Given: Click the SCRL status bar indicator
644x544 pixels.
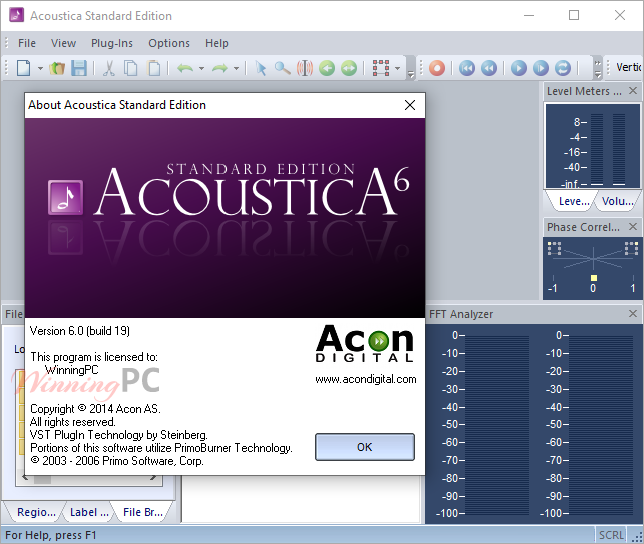Looking at the screenshot, I should pyautogui.click(x=611, y=535).
